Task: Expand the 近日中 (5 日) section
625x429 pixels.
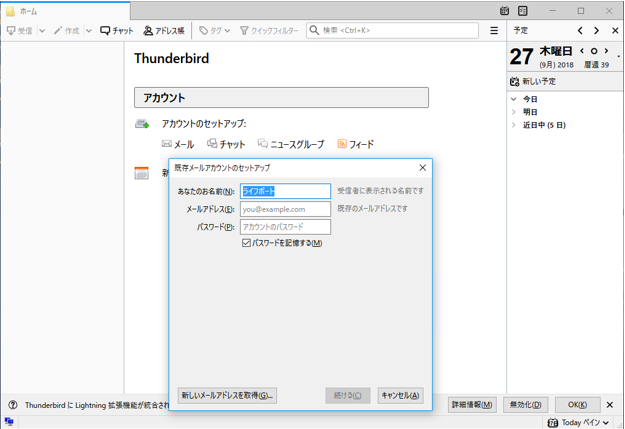Action: click(x=514, y=125)
